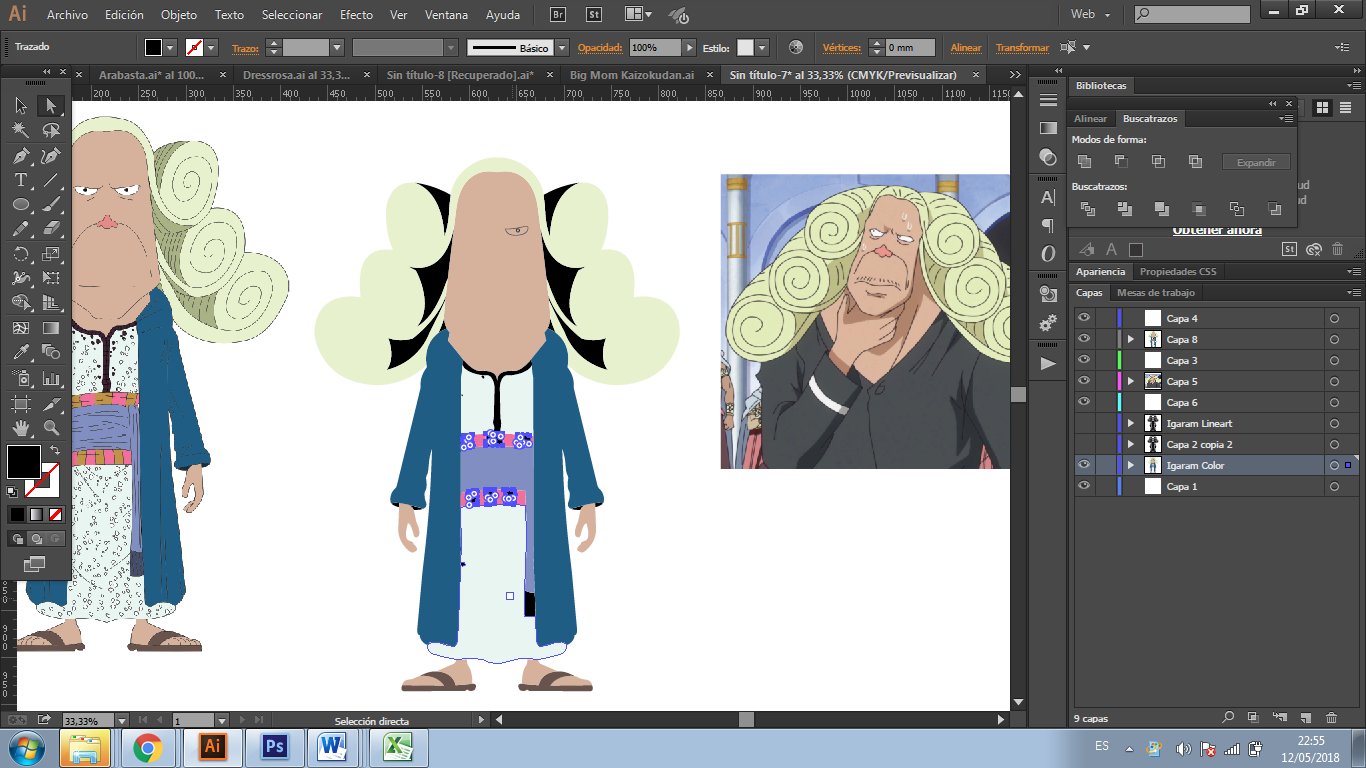Click the Trazo label link

pyautogui.click(x=245, y=48)
